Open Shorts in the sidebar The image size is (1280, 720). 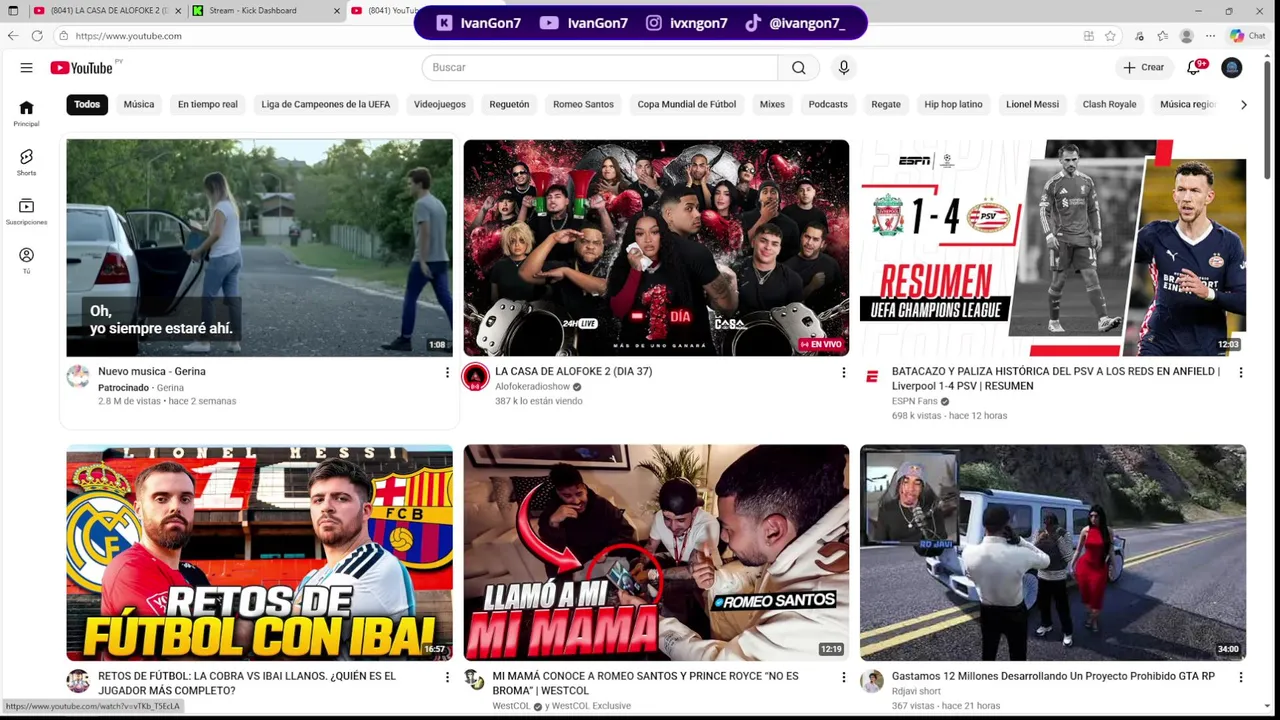tap(26, 163)
